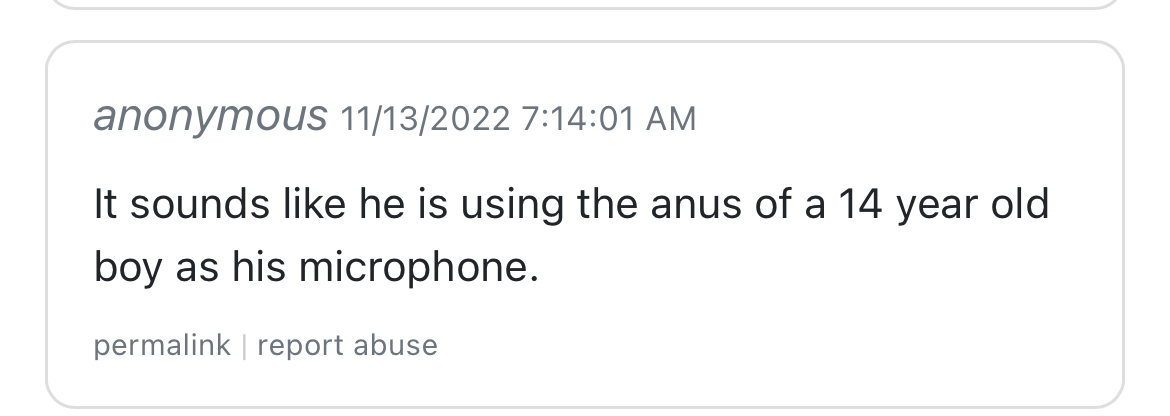Click the date 11/13/2022 in the comment header

click(x=425, y=119)
